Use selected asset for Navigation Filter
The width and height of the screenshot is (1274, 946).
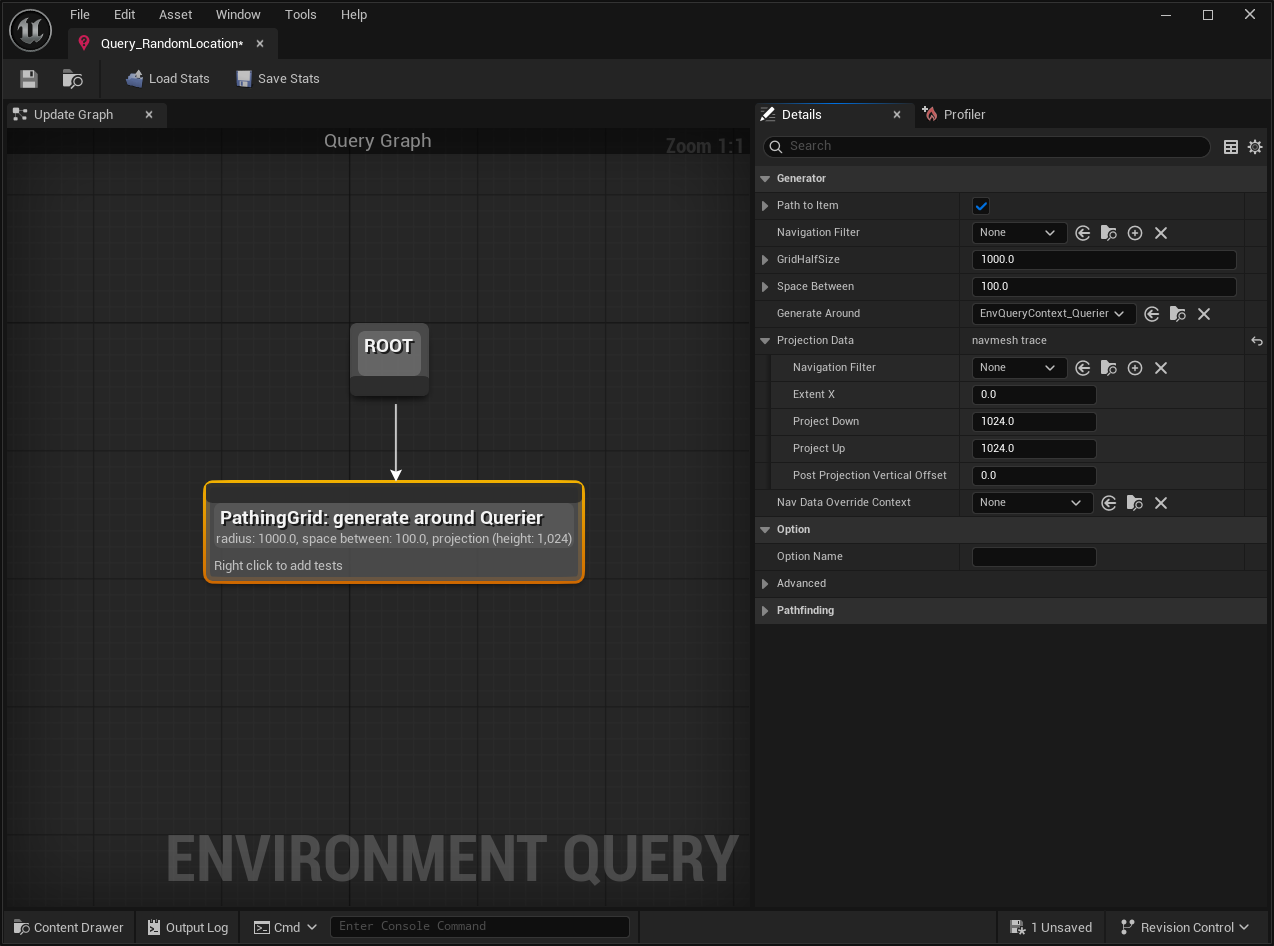[x=1082, y=232]
